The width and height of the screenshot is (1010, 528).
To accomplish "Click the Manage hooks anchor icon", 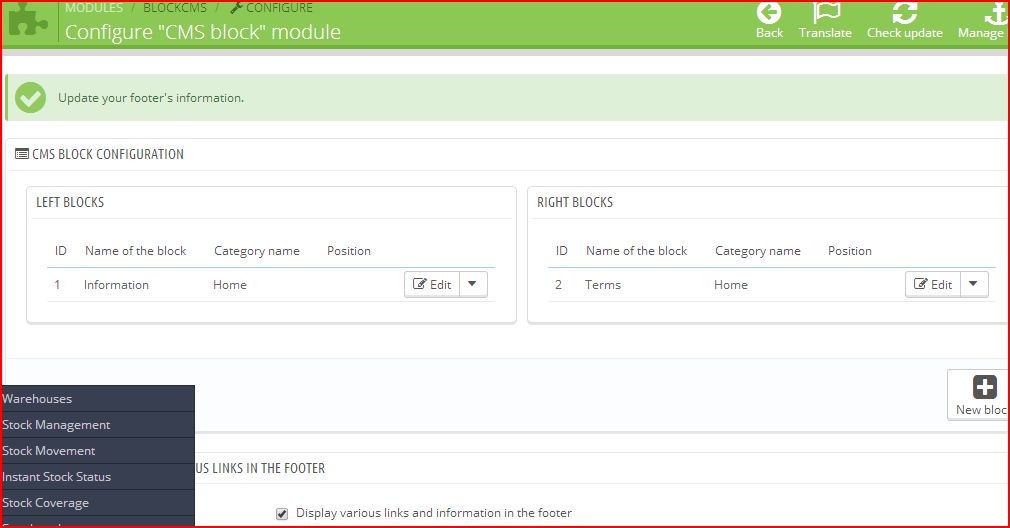I will tap(995, 12).
